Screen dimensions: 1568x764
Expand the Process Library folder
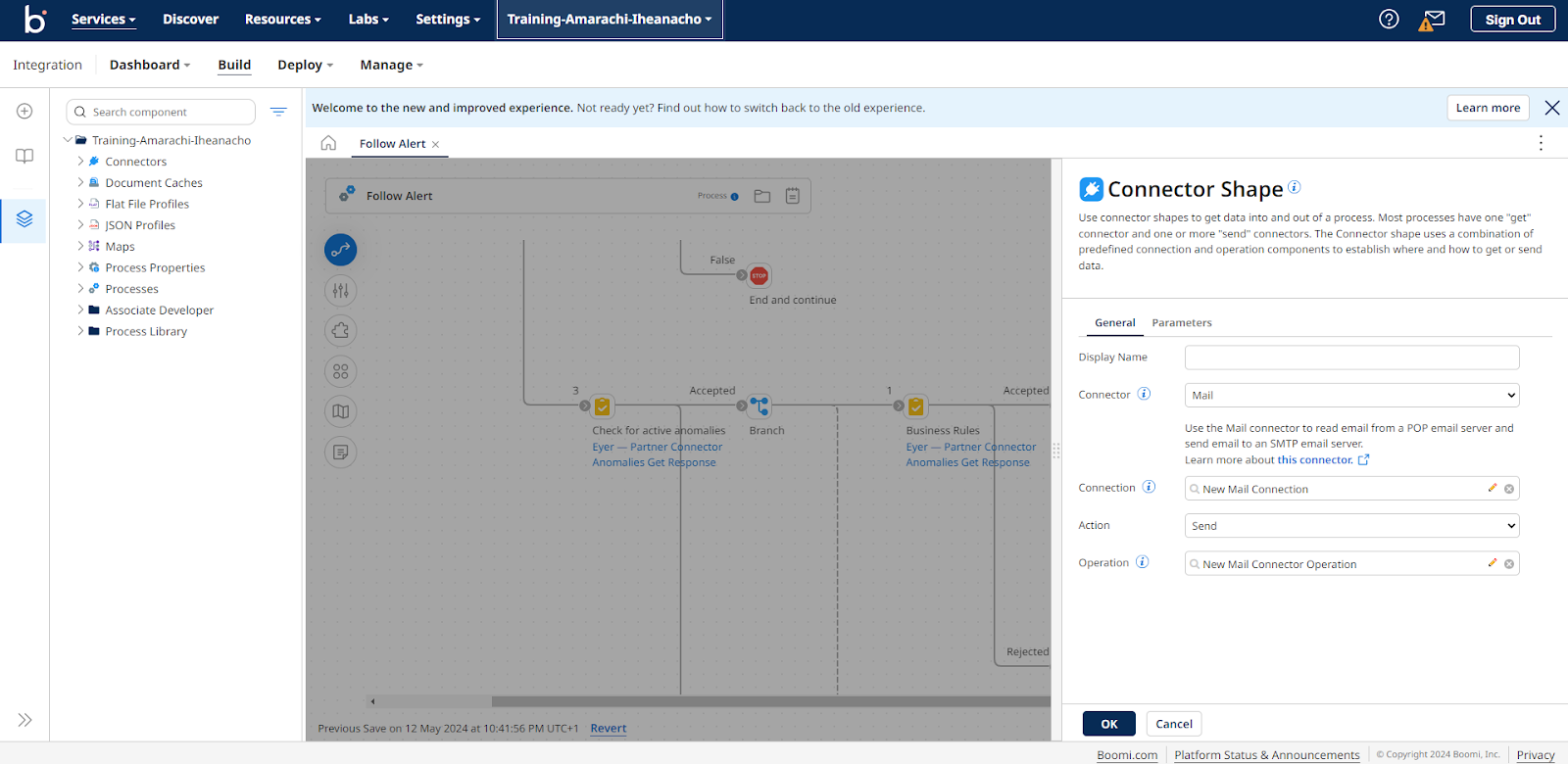tap(80, 331)
